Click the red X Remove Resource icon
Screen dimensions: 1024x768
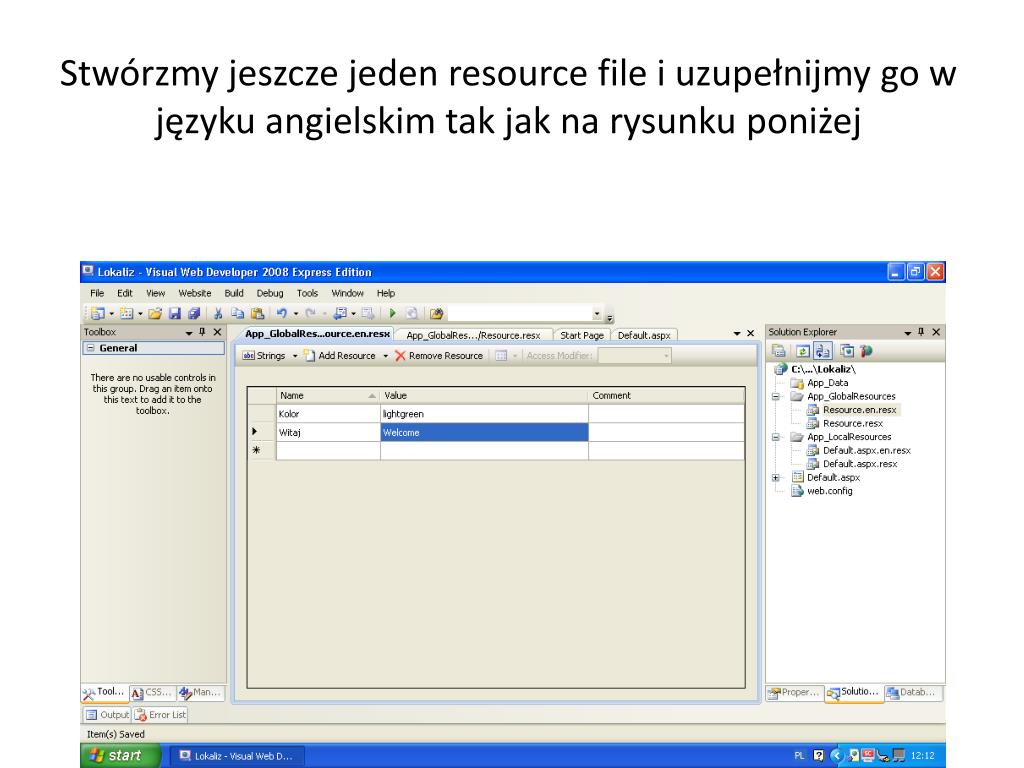(400, 355)
